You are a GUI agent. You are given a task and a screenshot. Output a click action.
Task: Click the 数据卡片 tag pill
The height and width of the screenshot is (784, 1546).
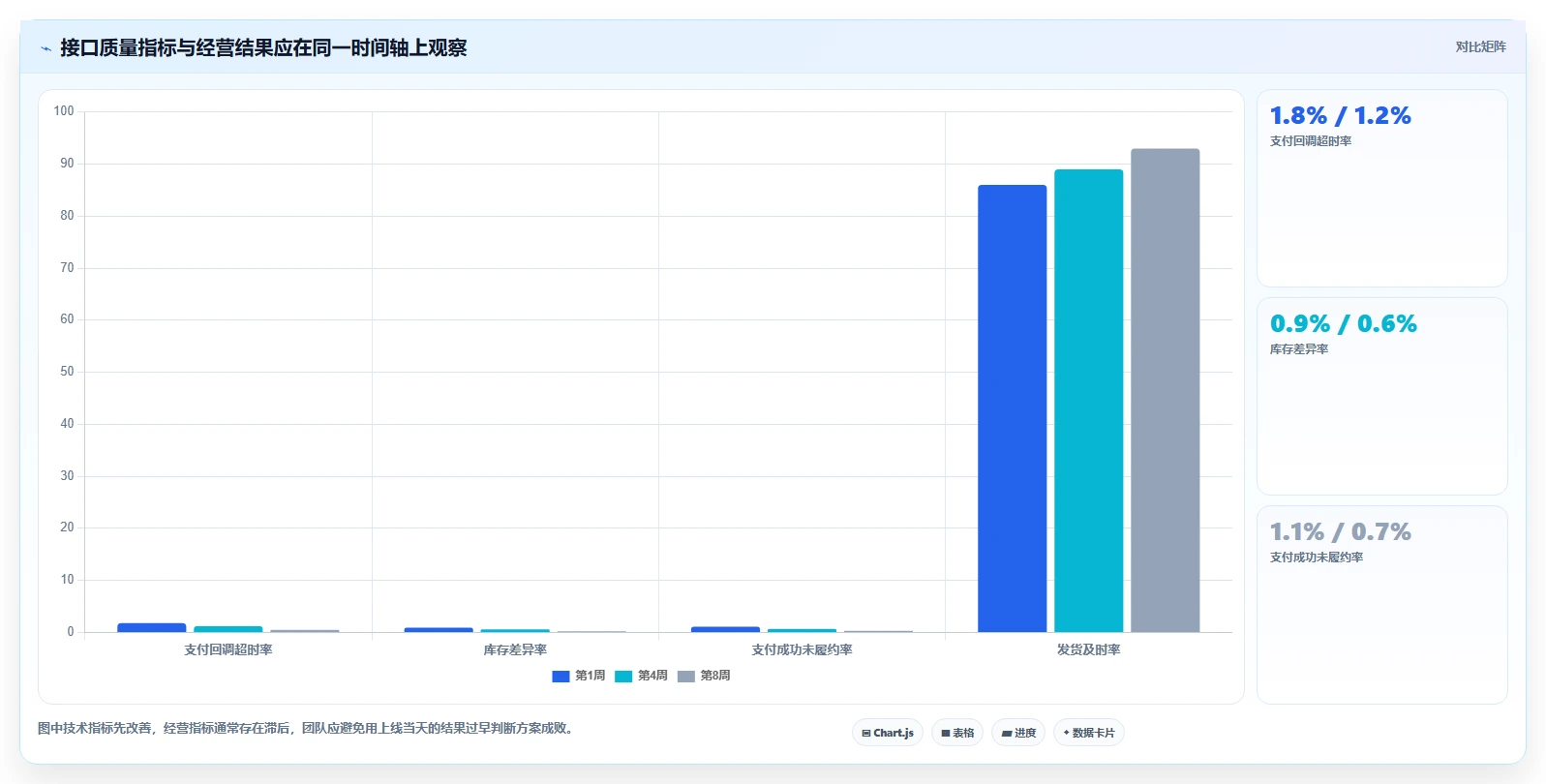tap(1089, 733)
